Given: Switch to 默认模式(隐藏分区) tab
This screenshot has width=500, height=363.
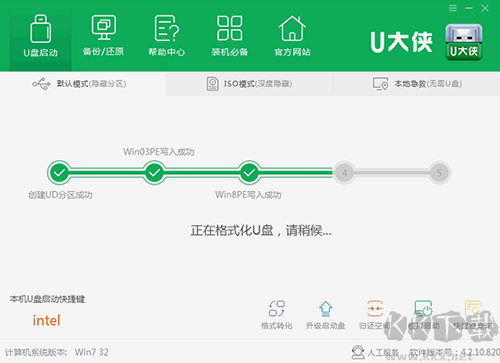Looking at the screenshot, I should tap(79, 84).
